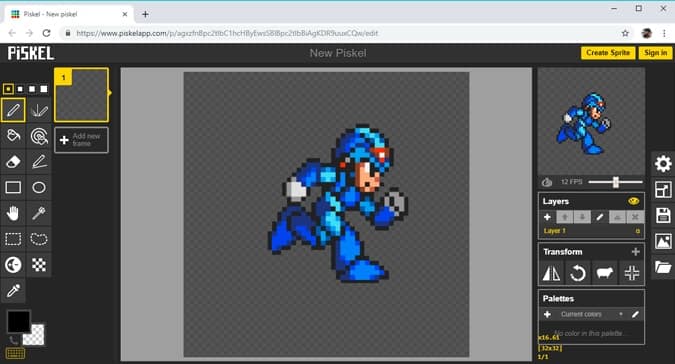Viewport: 675px width, 364px height.
Task: Align image to the center icon
Action: point(632,273)
